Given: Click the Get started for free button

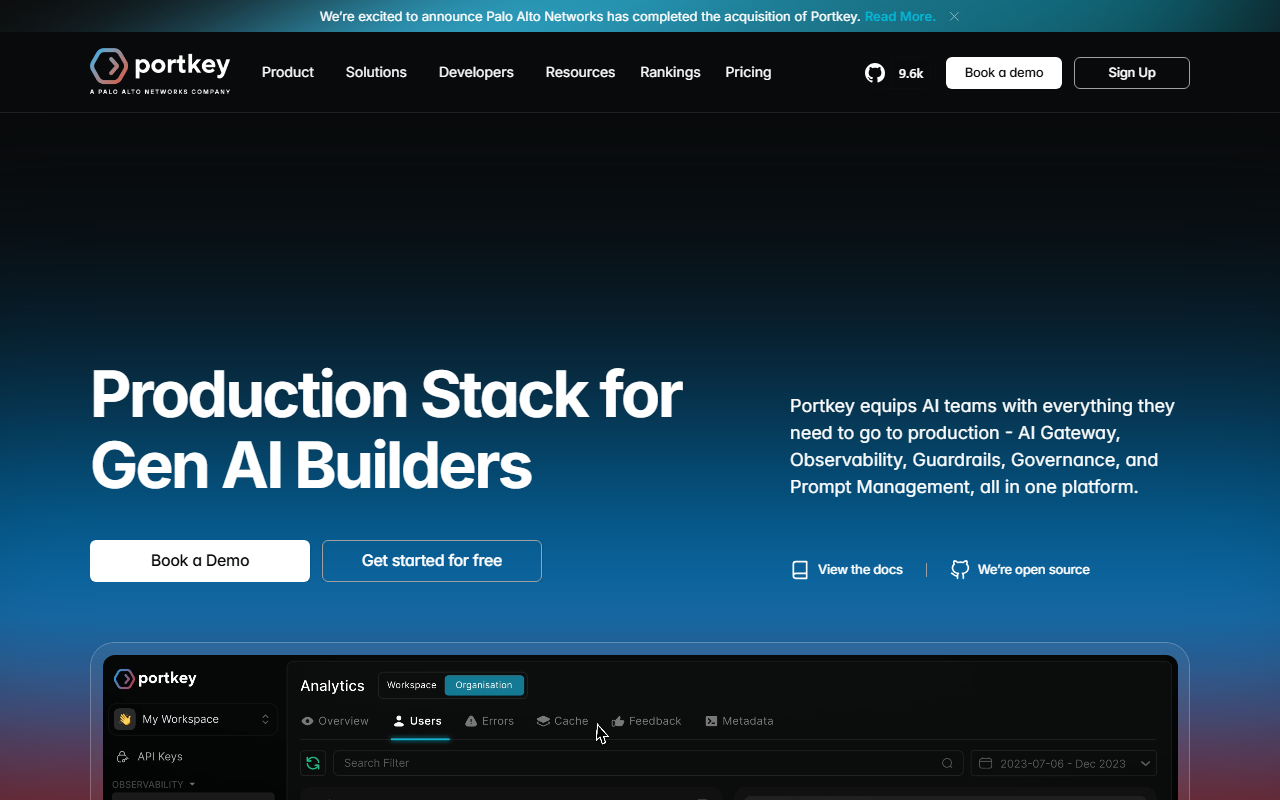Looking at the screenshot, I should pyautogui.click(x=432, y=561).
